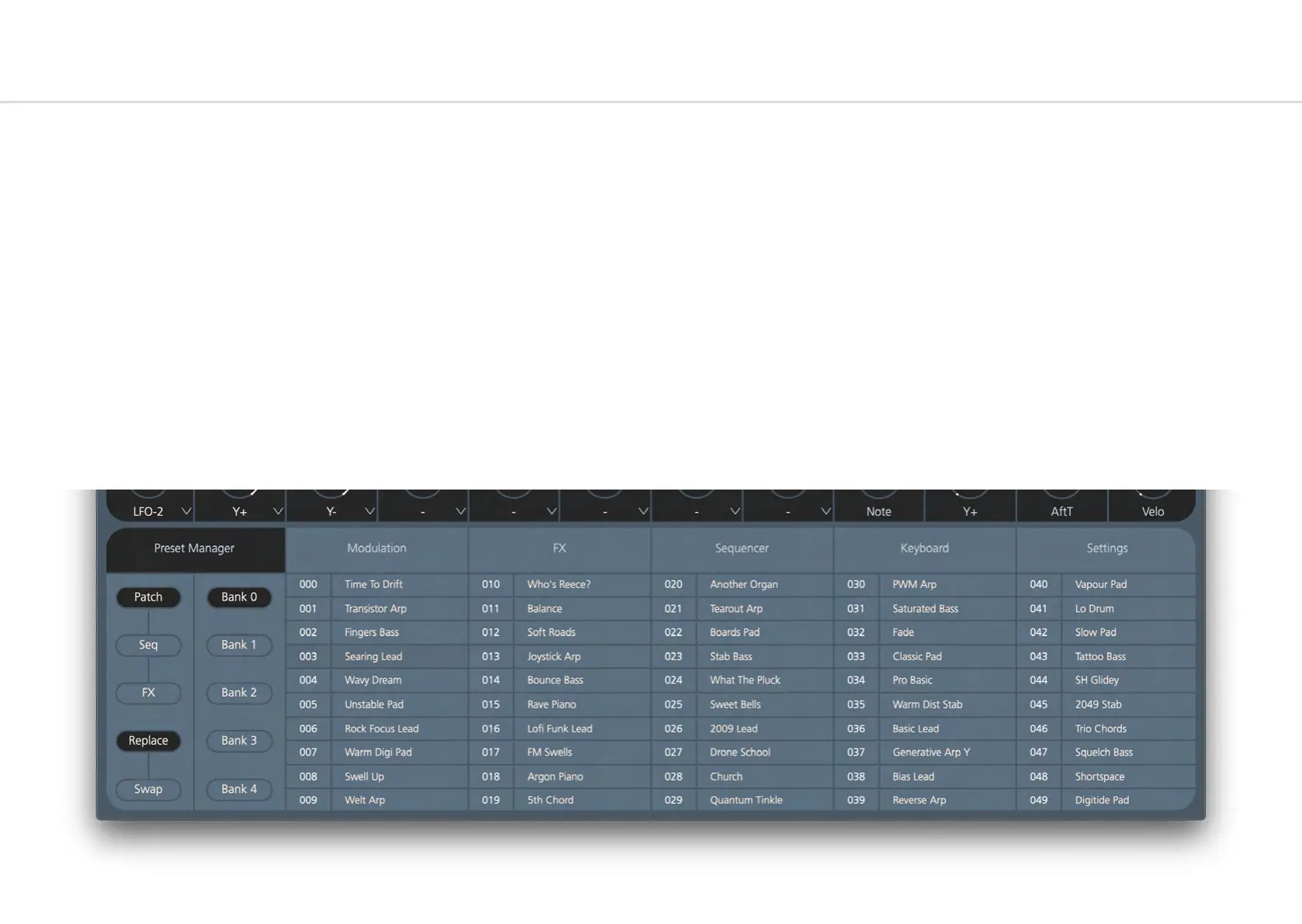Screen dimensions: 1302x924
Task: Switch to Bank 1
Action: (239, 645)
